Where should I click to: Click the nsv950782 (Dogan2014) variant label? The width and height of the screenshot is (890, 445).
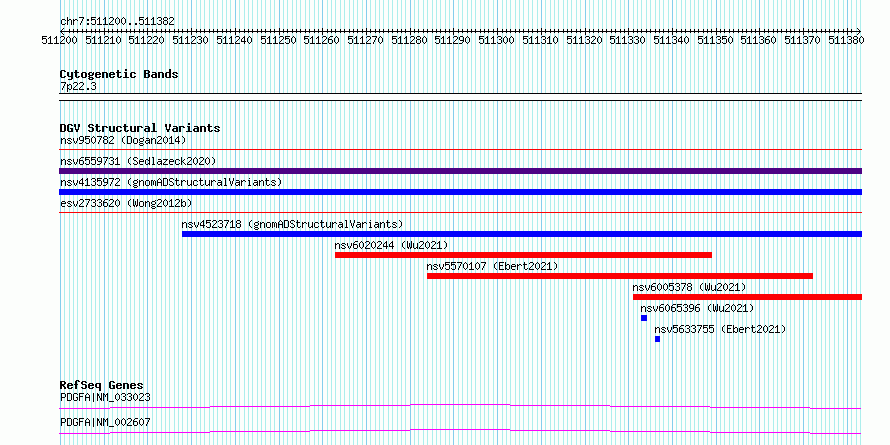(x=123, y=140)
